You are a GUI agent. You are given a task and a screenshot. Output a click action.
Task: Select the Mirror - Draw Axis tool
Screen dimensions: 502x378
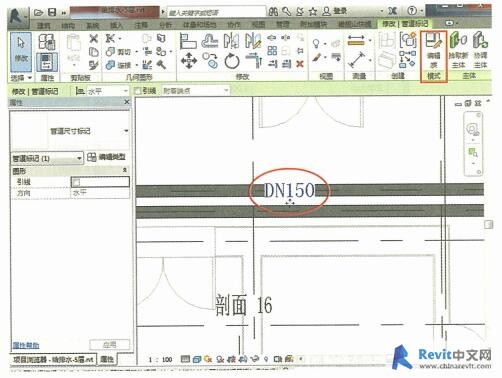(x=253, y=41)
